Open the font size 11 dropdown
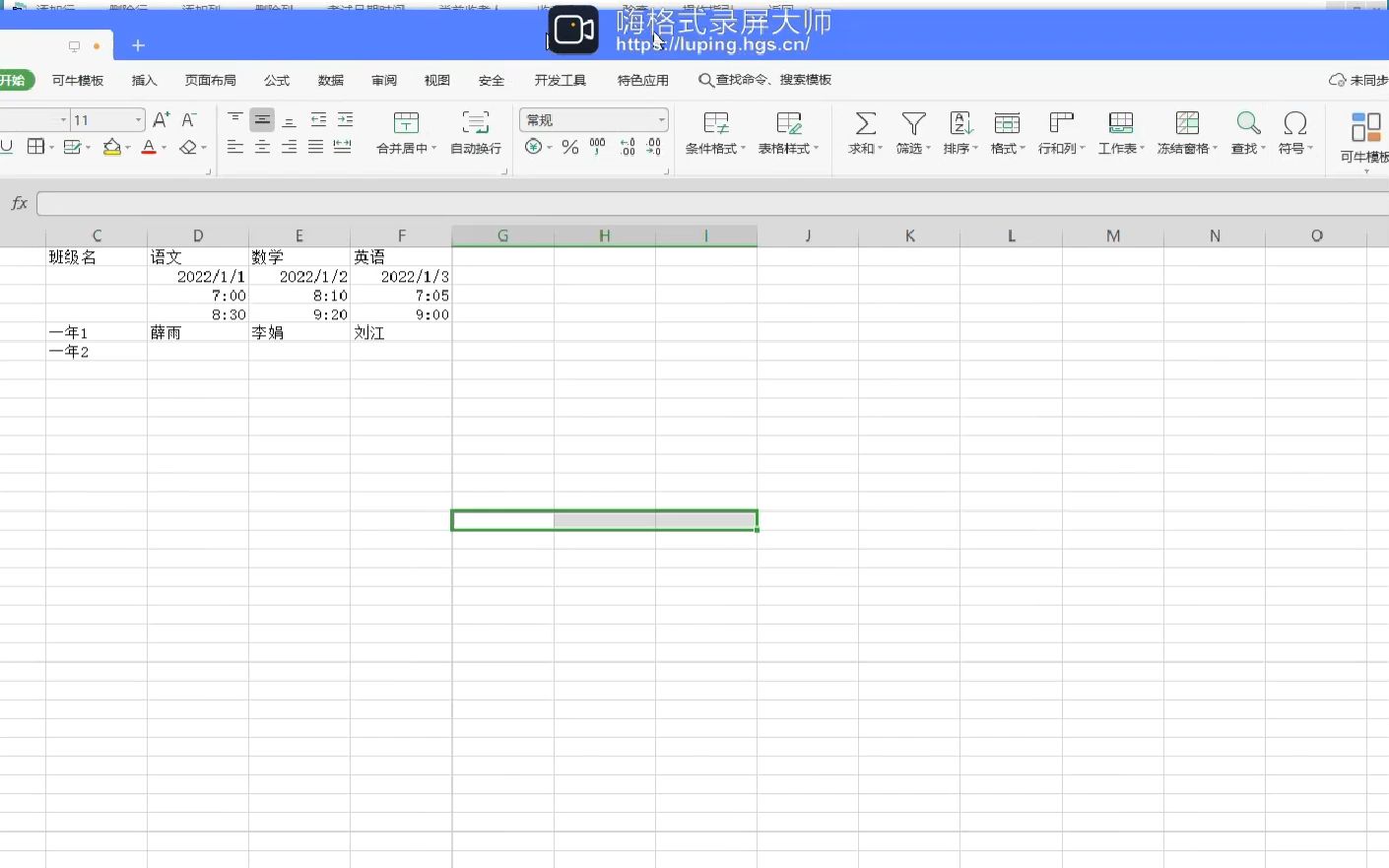This screenshot has height=868, width=1389. [139, 120]
